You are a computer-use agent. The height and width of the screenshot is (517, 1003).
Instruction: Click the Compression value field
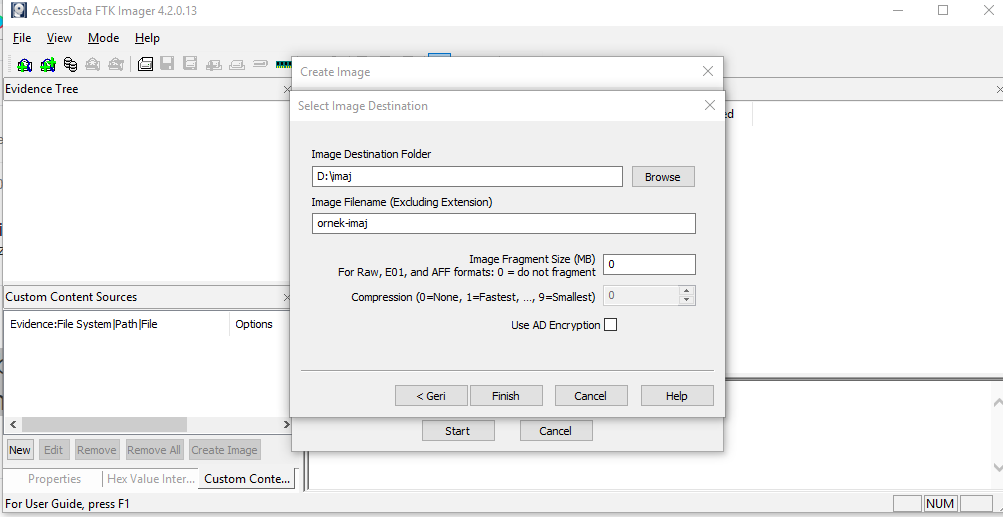[642, 296]
